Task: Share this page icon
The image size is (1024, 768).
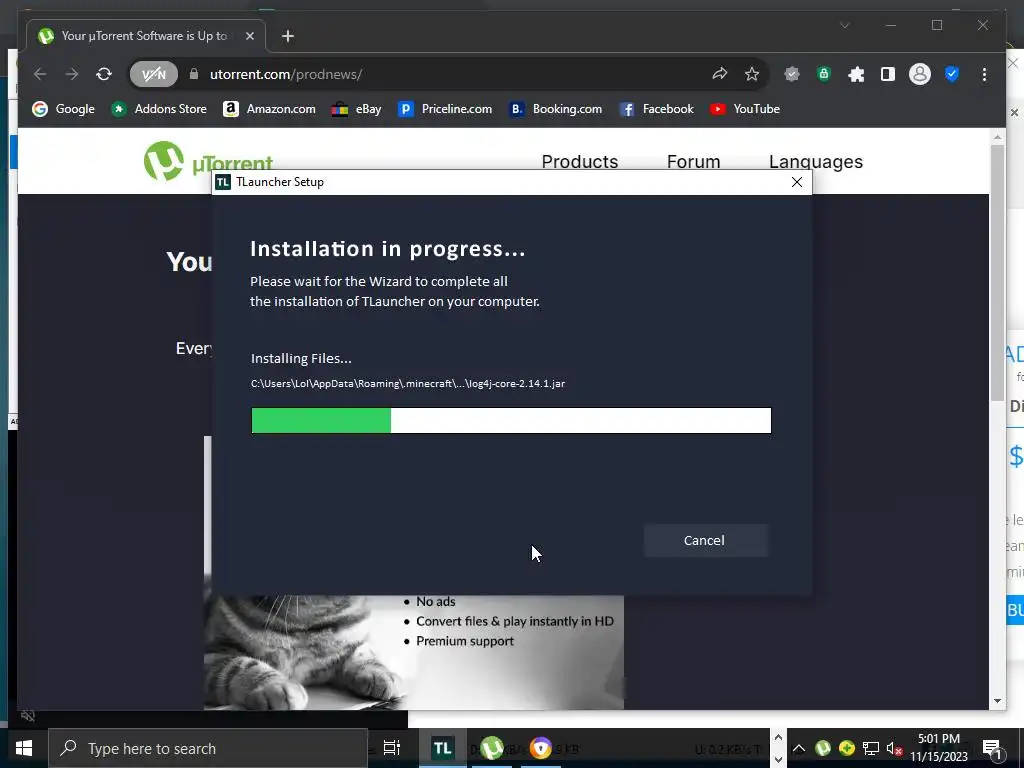Action: 720,74
